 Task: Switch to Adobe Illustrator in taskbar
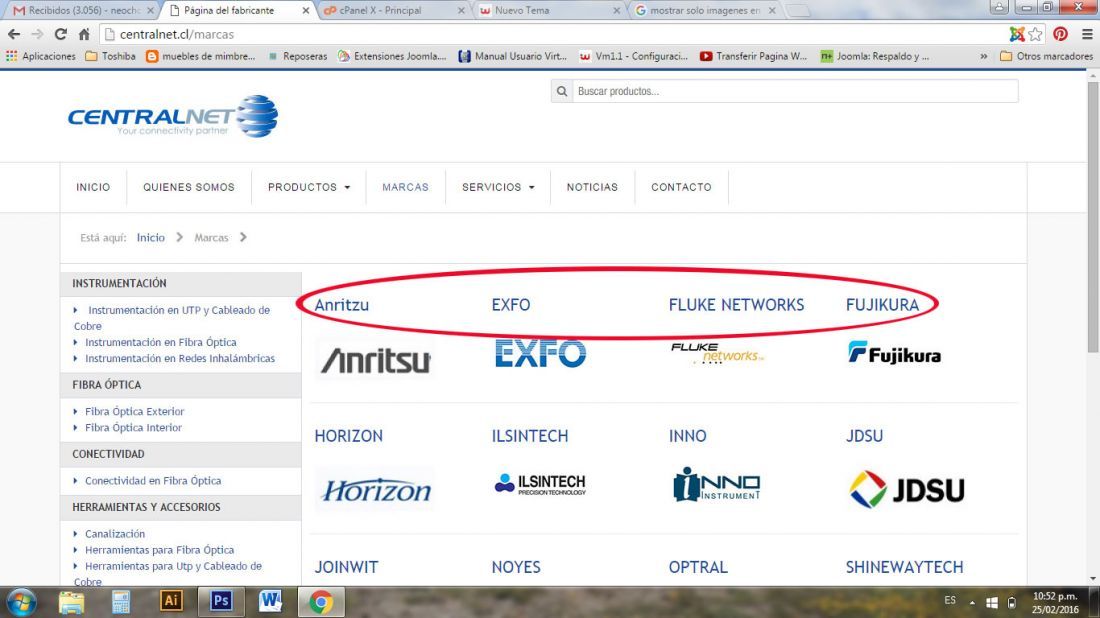171,601
